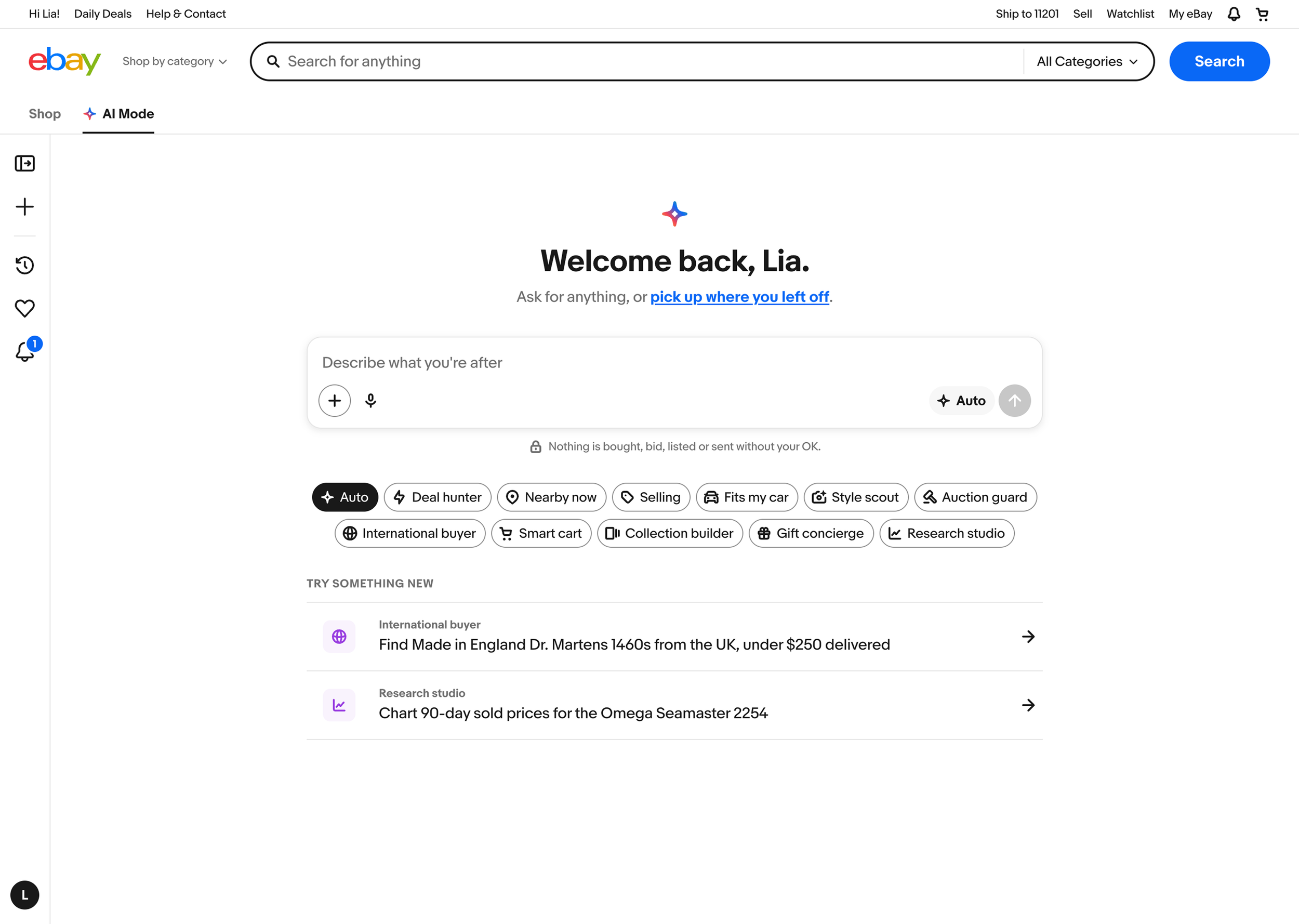Open saved items heart icon in the sidebar
1299x924 pixels.
(x=24, y=308)
